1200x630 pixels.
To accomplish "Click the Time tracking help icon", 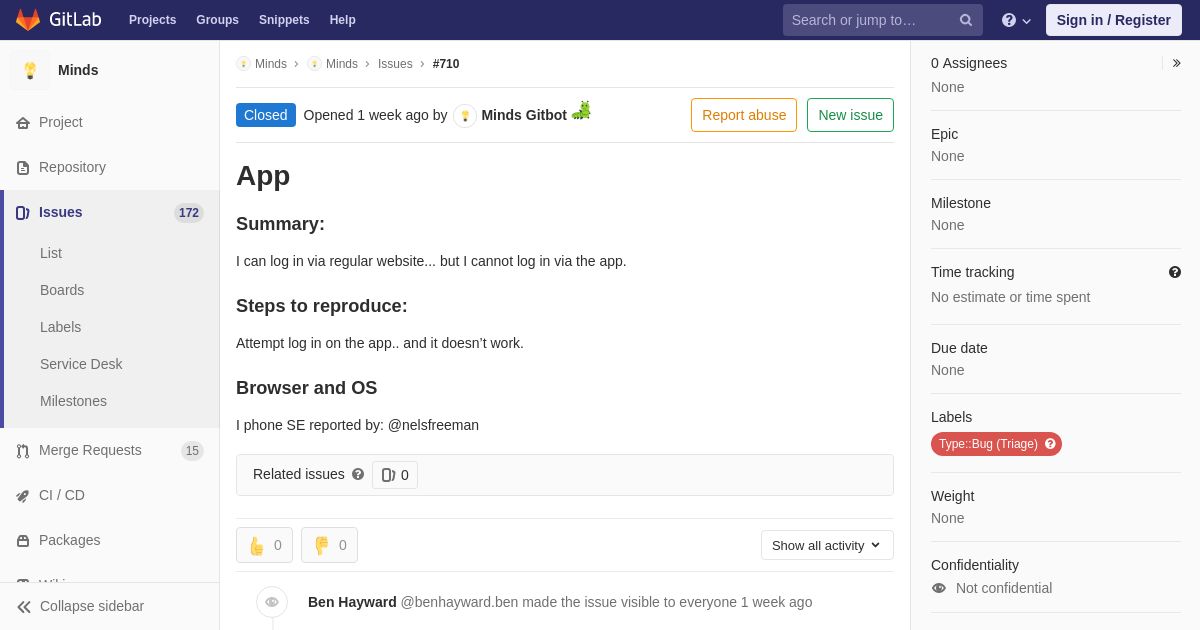I will coord(1175,272).
